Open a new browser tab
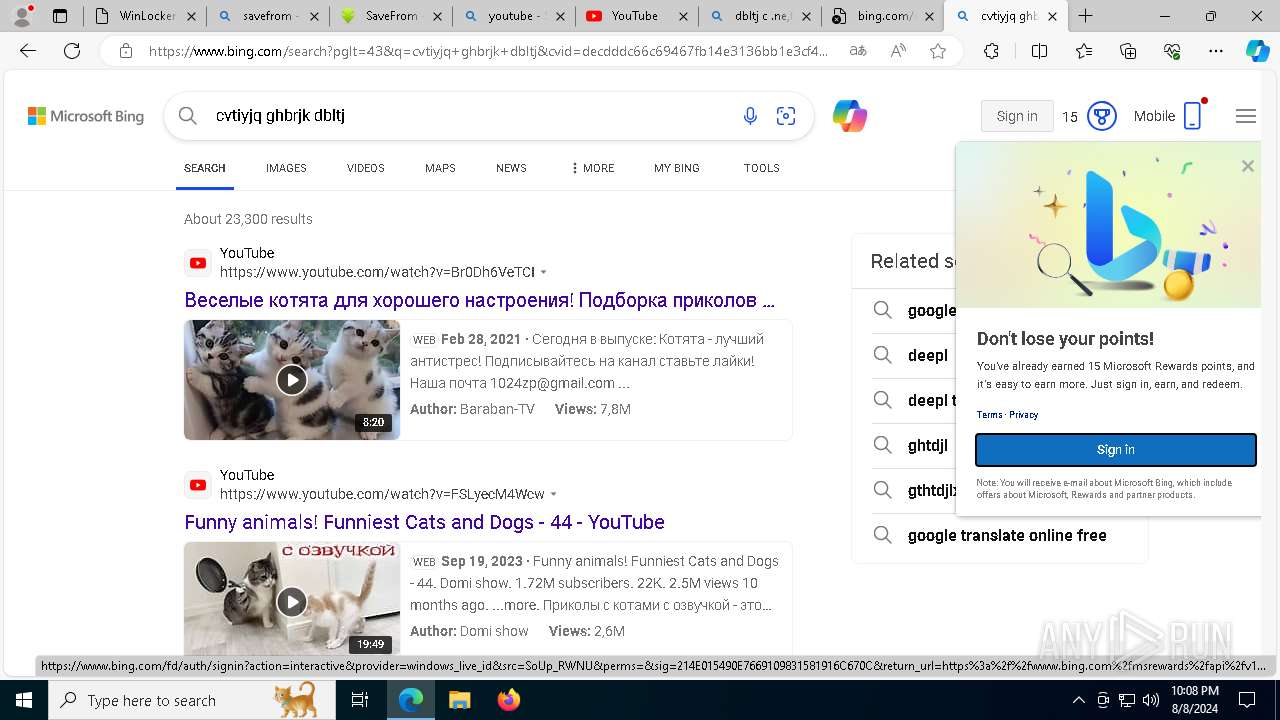 (x=1085, y=16)
